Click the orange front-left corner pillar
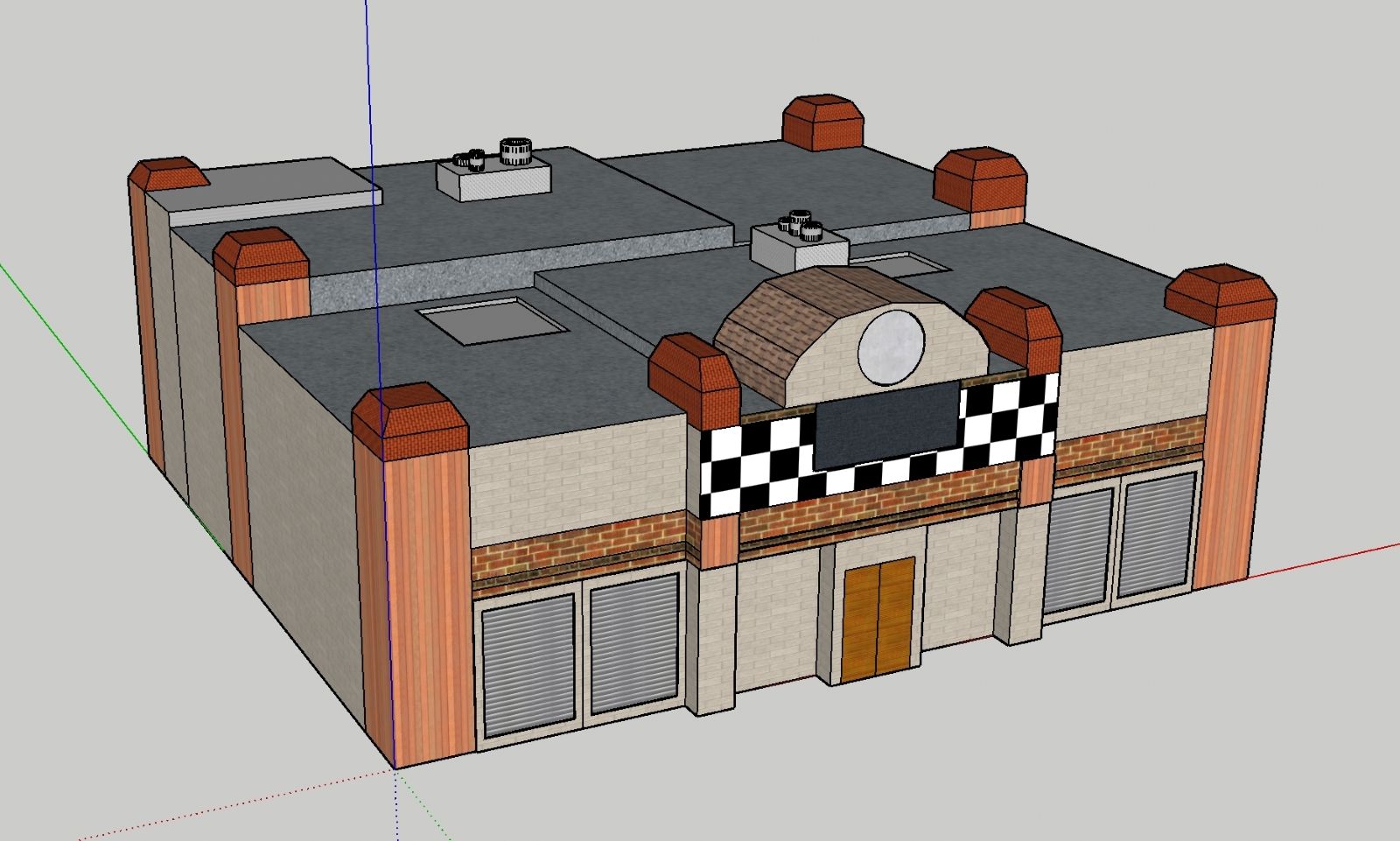The height and width of the screenshot is (841, 1400). pyautogui.click(x=415, y=604)
